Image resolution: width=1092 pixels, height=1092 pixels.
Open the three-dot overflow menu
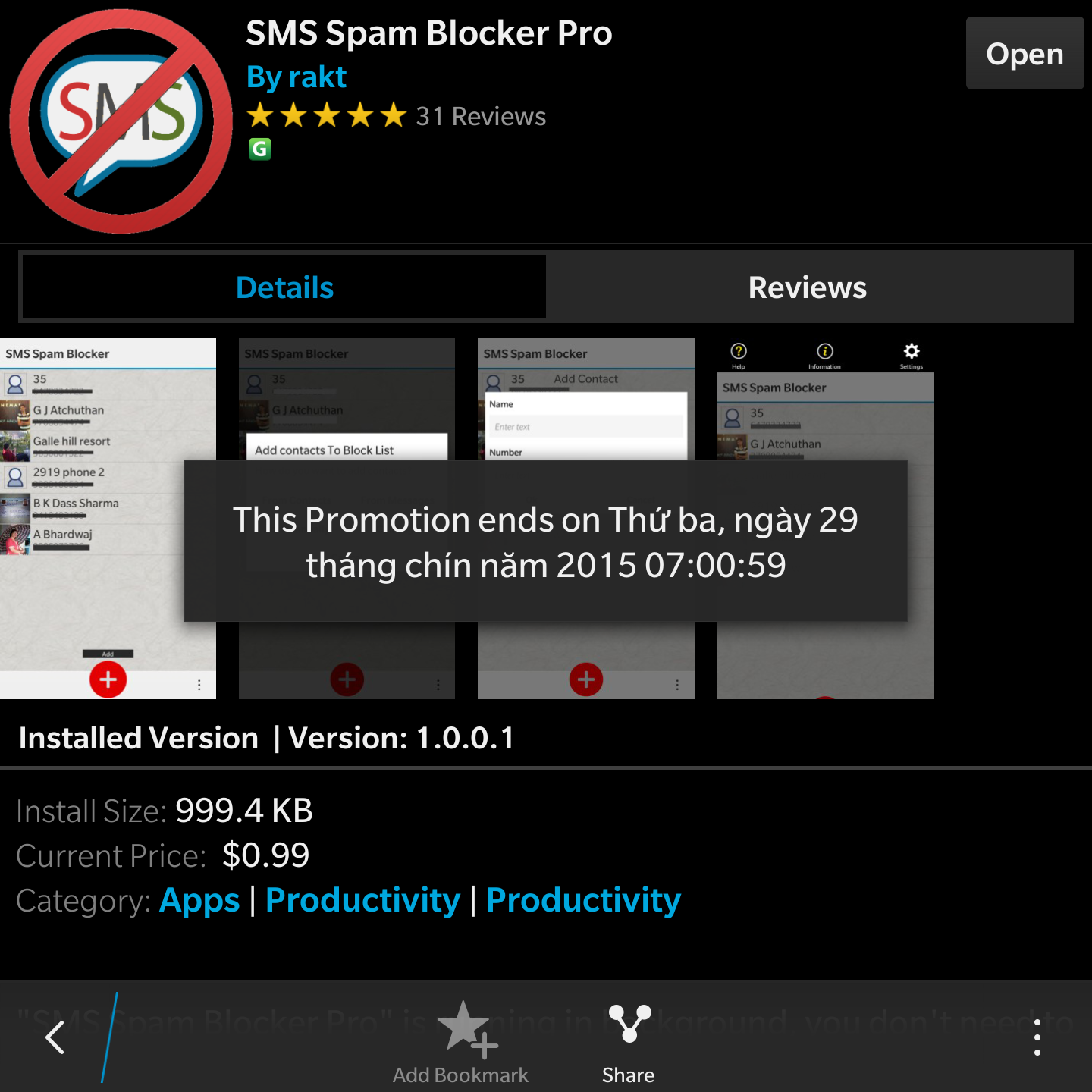coord(1037,1037)
